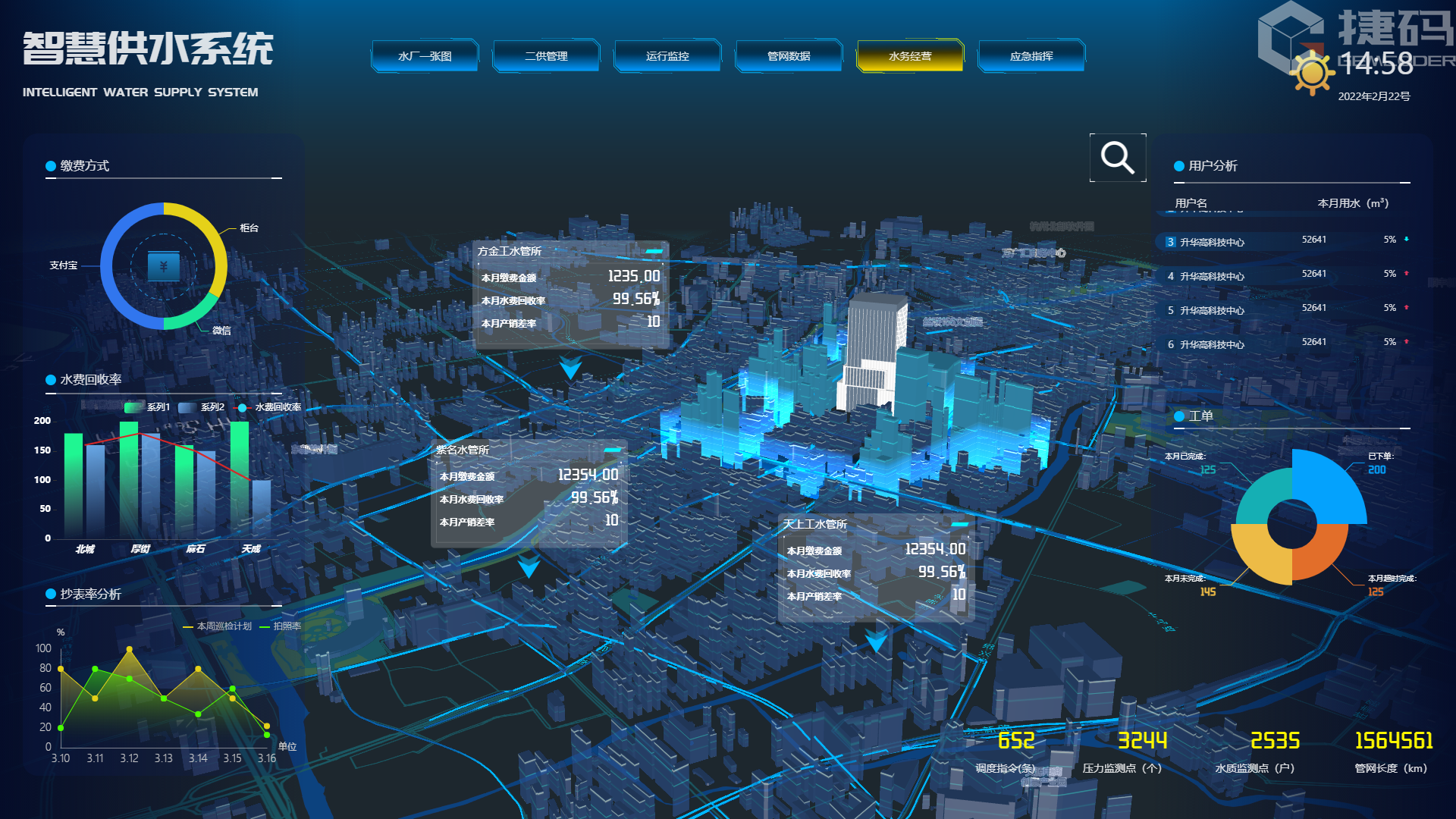The height and width of the screenshot is (819, 1456).
Task: Toggle 本周巡检计划 legend series
Action: (217, 626)
